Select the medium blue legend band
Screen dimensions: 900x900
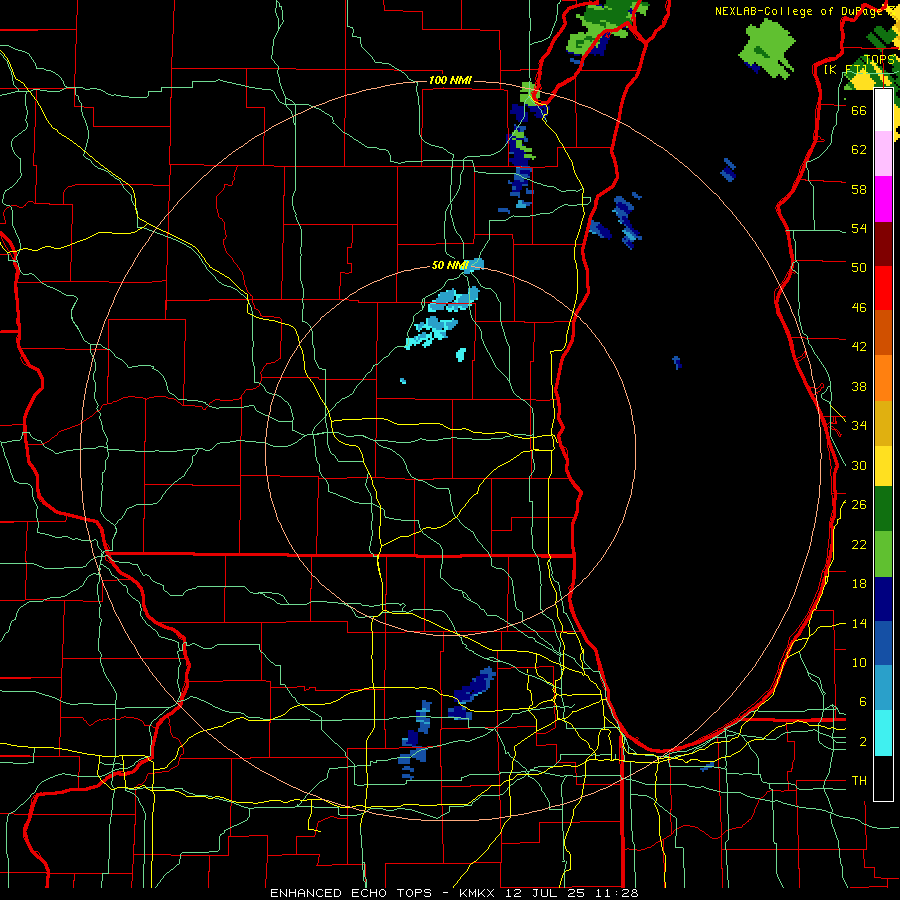pyautogui.click(x=883, y=643)
